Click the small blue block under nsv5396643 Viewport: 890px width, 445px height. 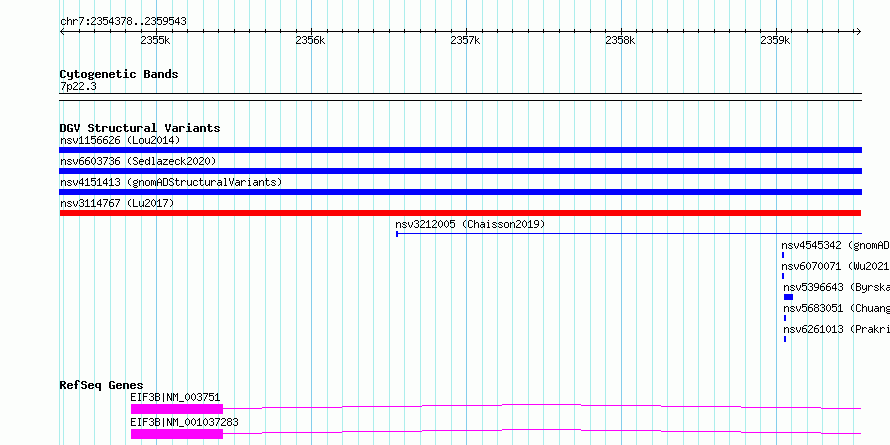coord(788,297)
